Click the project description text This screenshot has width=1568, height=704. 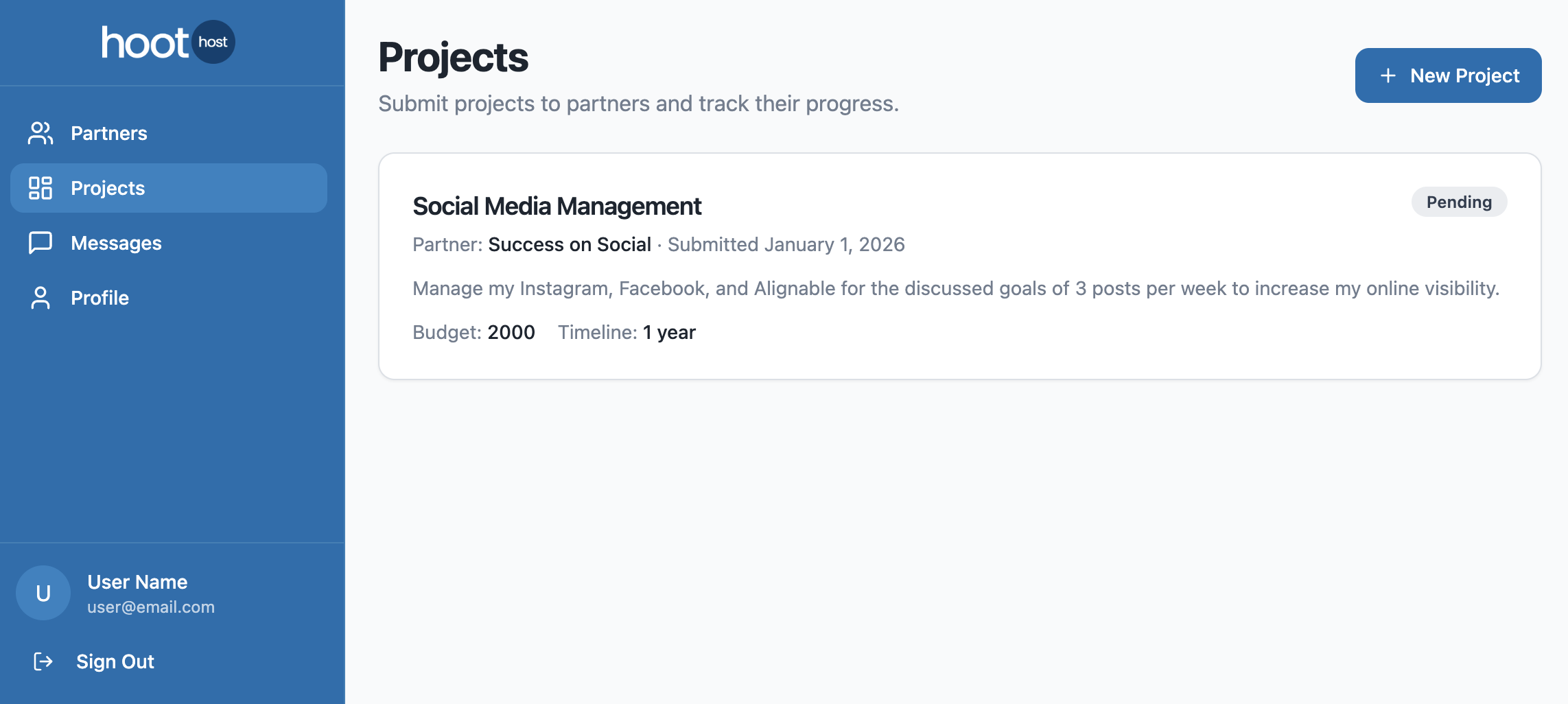click(x=955, y=288)
